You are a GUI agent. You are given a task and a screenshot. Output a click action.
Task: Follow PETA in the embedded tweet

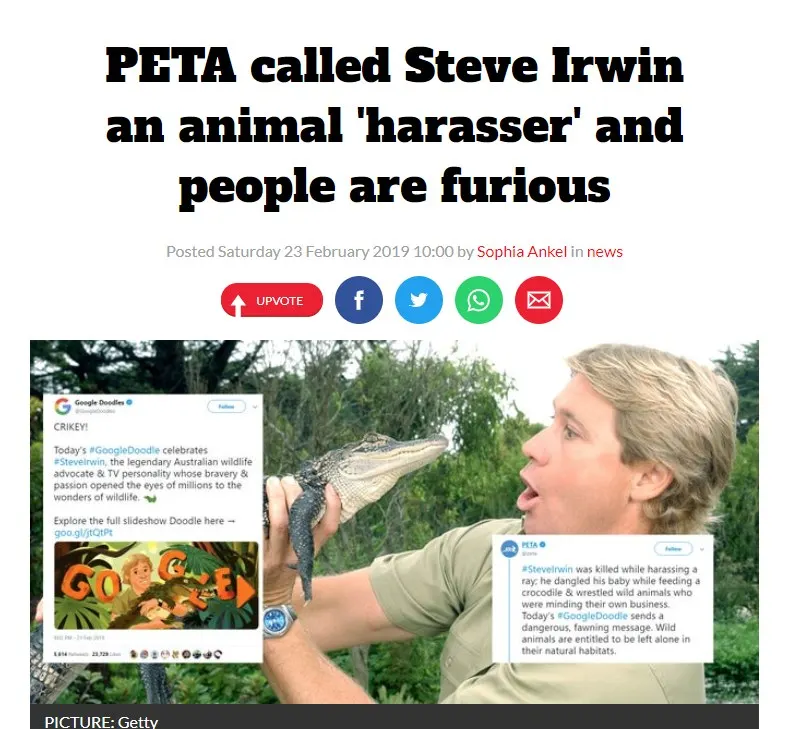[x=673, y=549]
